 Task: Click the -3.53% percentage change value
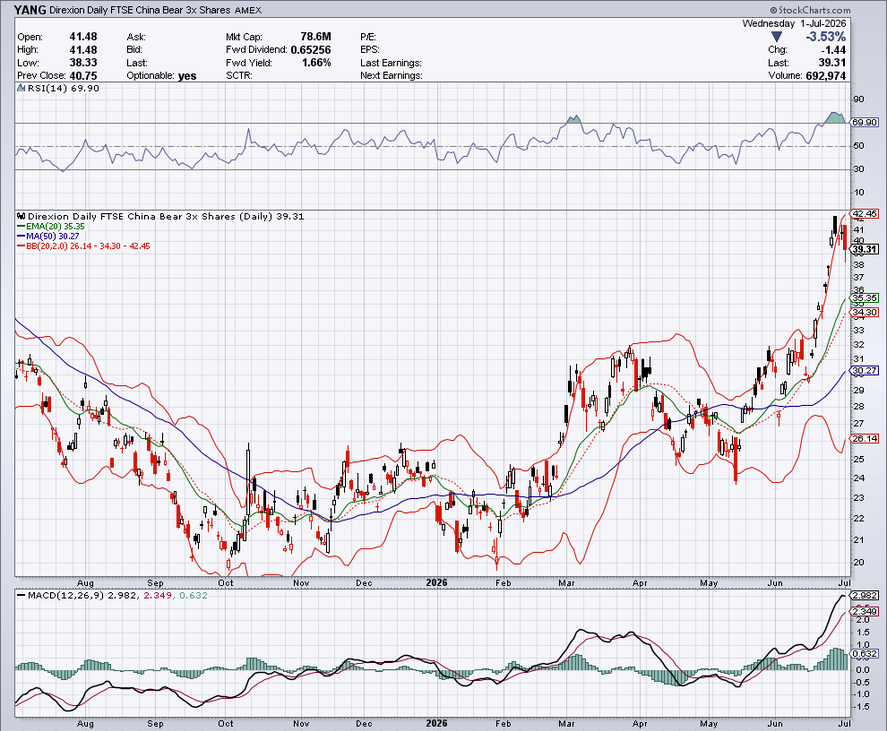(x=826, y=37)
